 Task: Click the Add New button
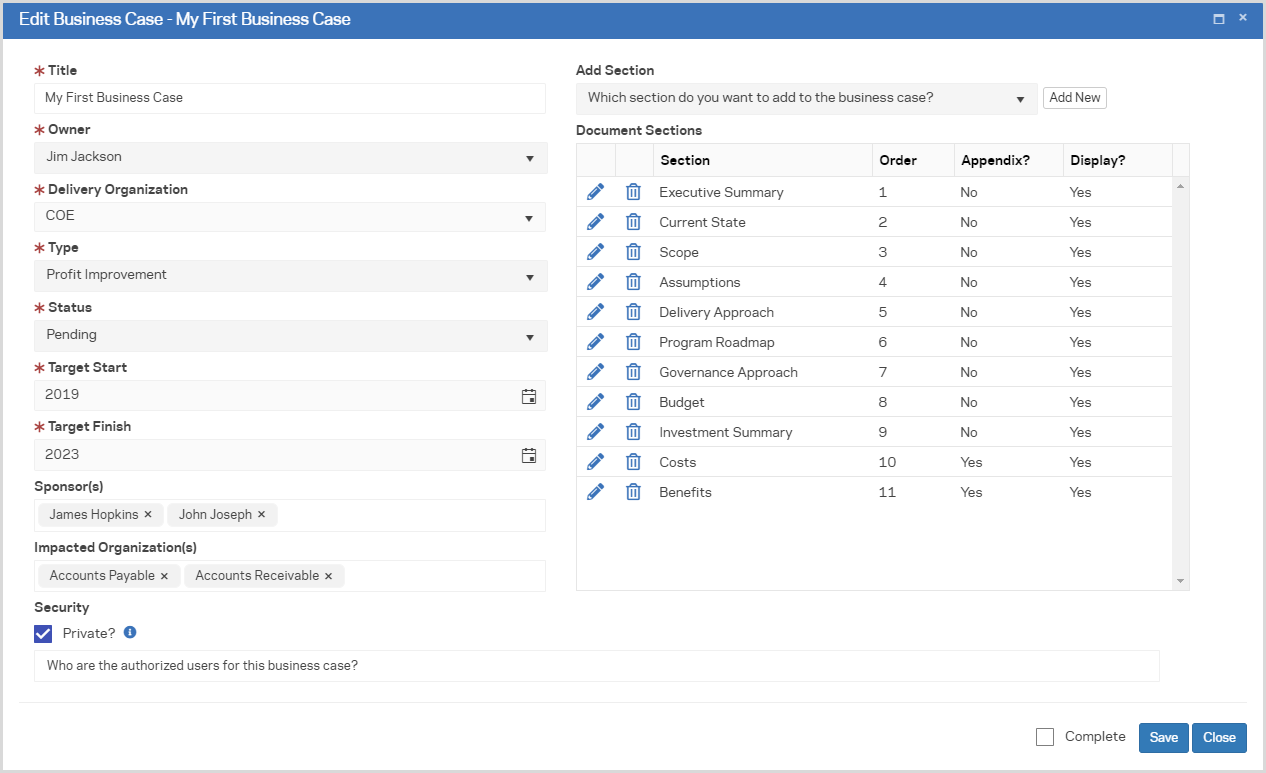[1074, 98]
